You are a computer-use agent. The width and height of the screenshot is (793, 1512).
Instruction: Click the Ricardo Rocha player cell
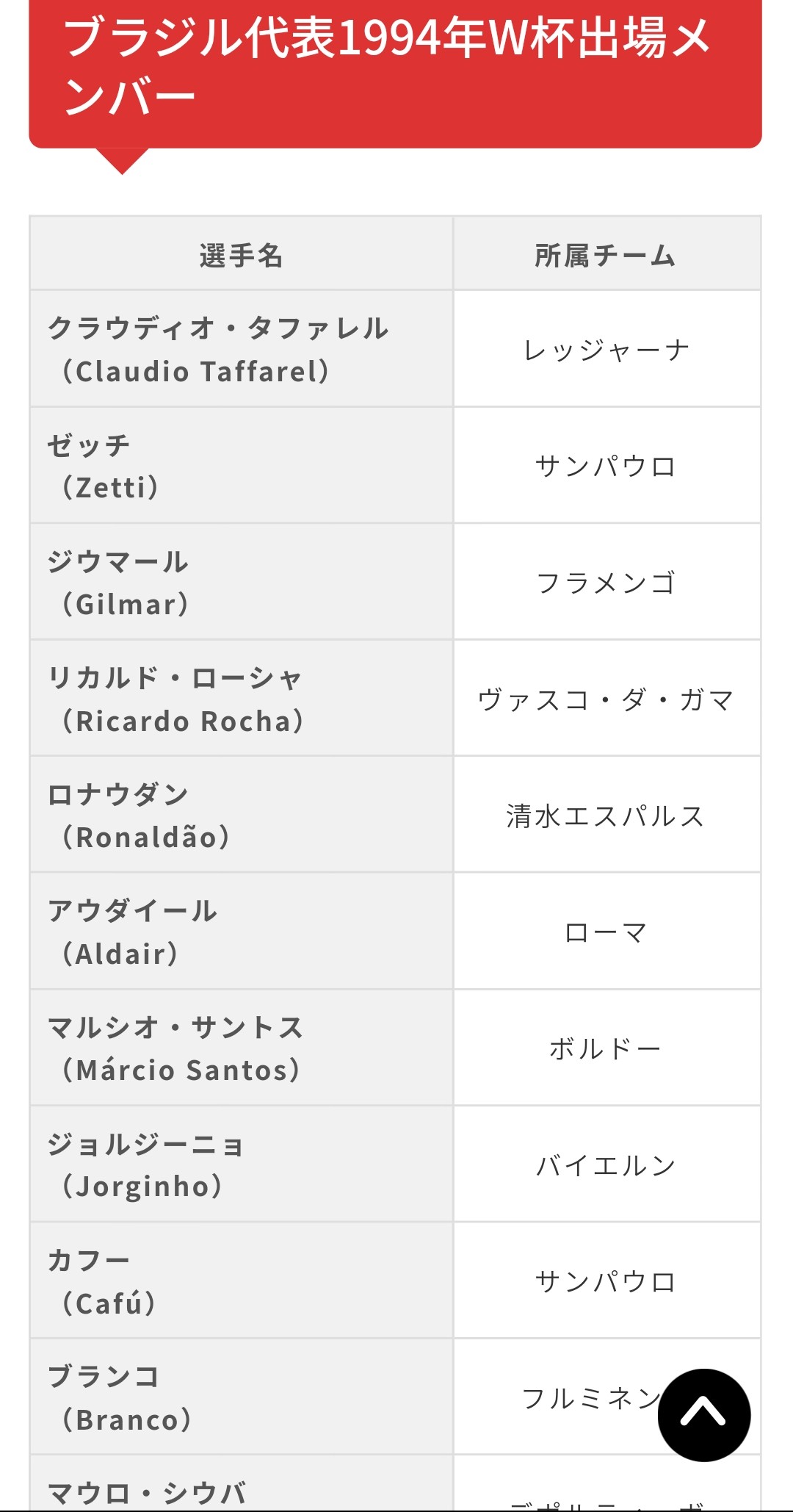click(241, 699)
